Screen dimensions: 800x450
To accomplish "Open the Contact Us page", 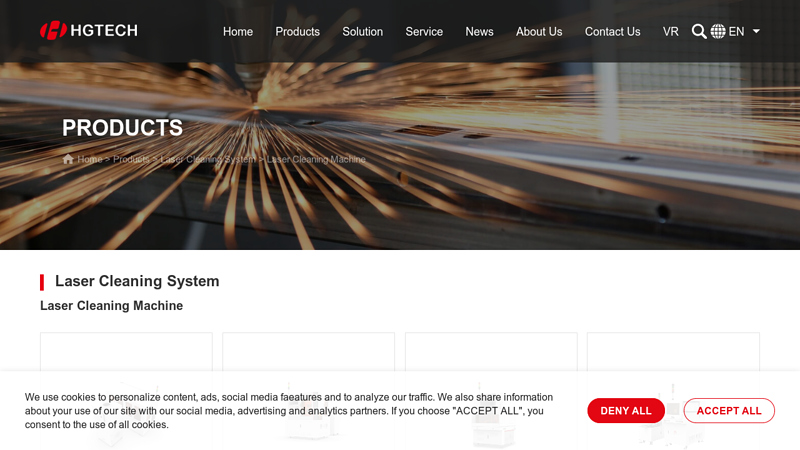I will 612,31.
